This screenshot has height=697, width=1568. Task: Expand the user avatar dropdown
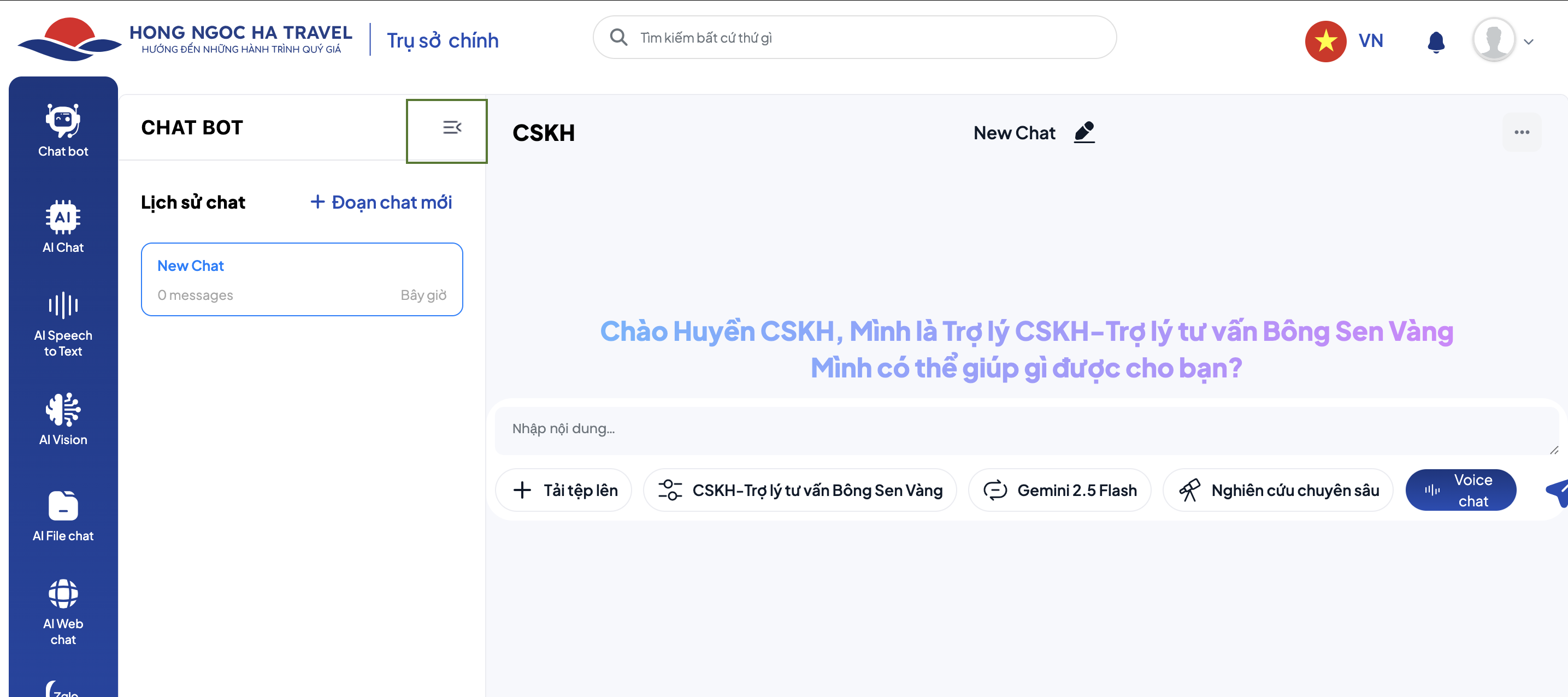(x=1529, y=42)
